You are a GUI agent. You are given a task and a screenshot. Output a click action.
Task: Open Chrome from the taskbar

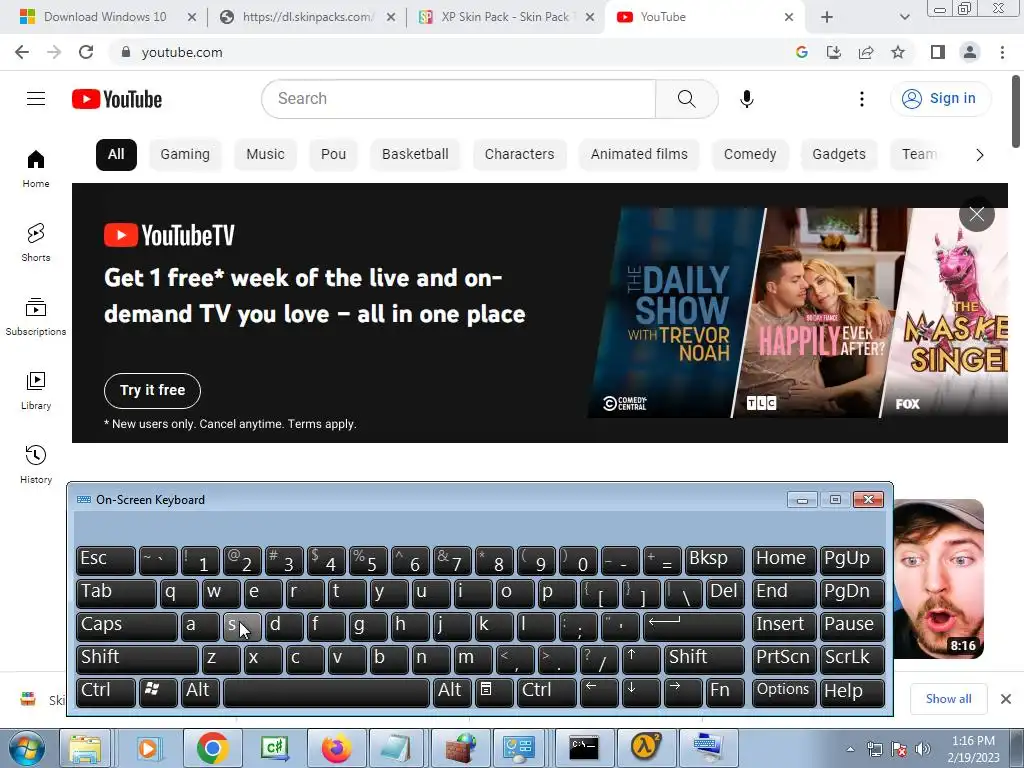[212, 748]
